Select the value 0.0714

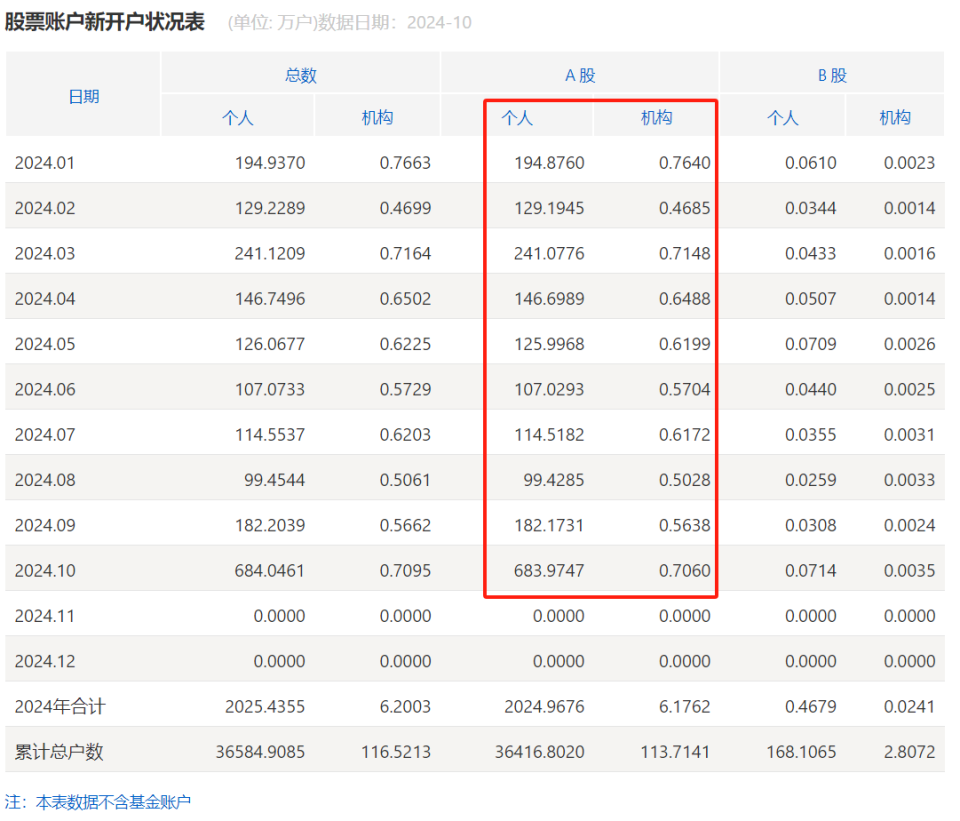coord(811,571)
